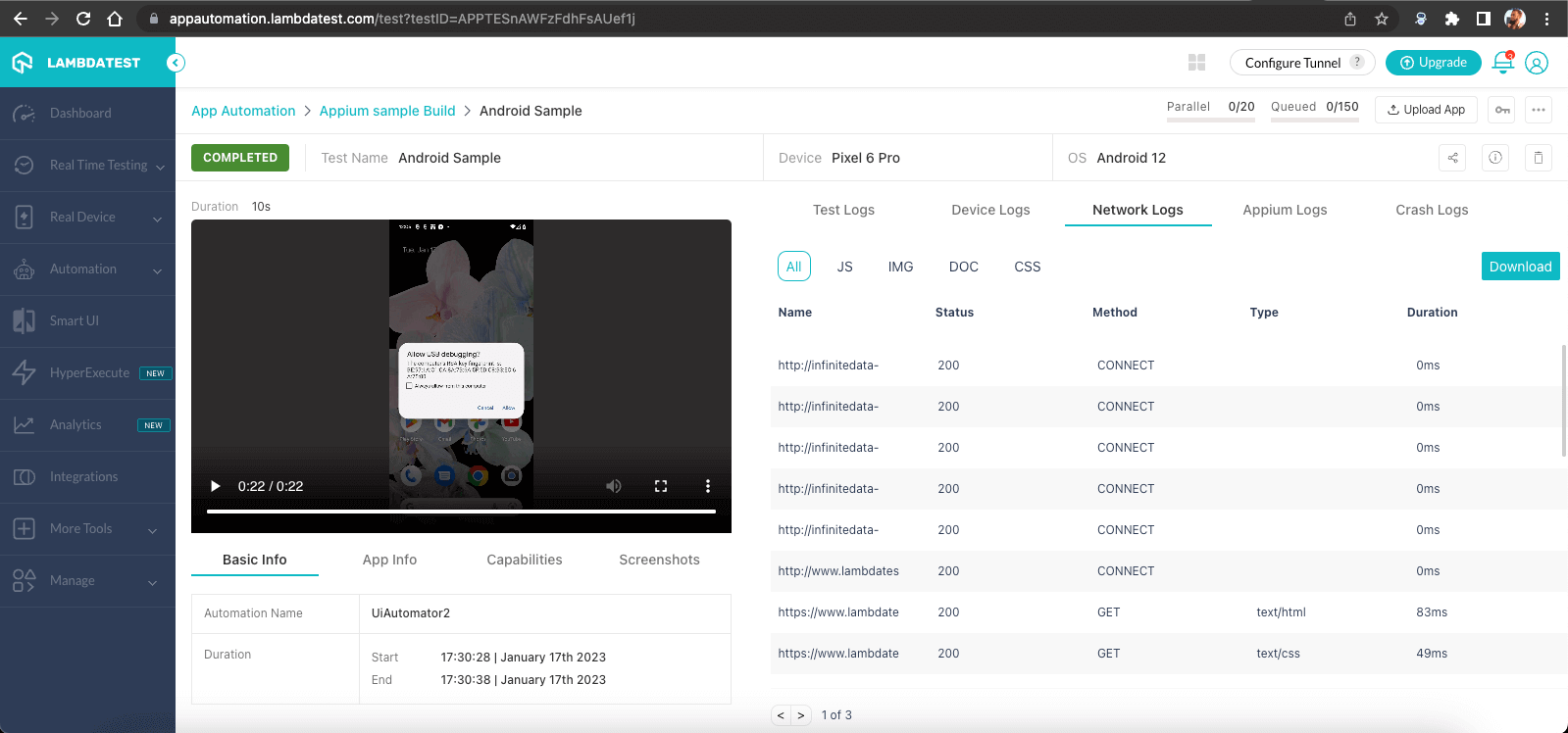Download the network logs
Viewport: 1568px width, 733px height.
coord(1520,267)
